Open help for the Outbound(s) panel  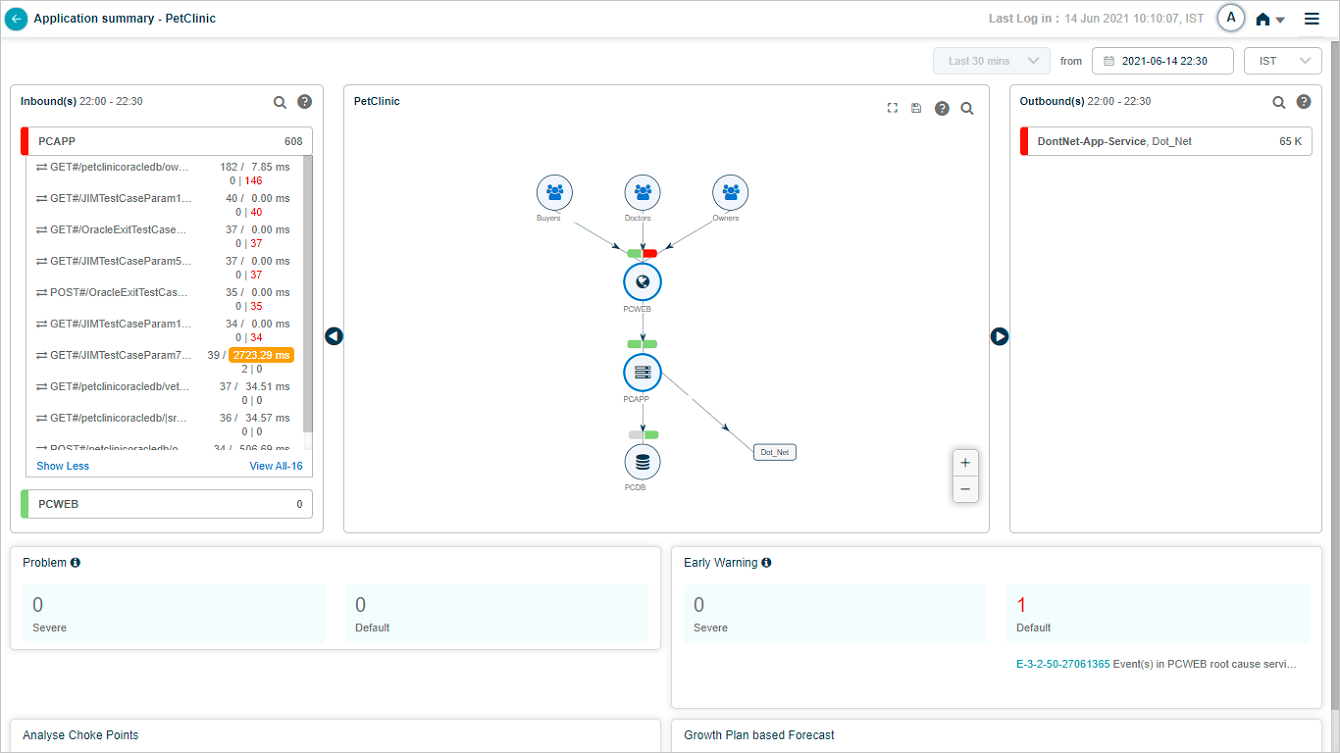click(x=1304, y=102)
